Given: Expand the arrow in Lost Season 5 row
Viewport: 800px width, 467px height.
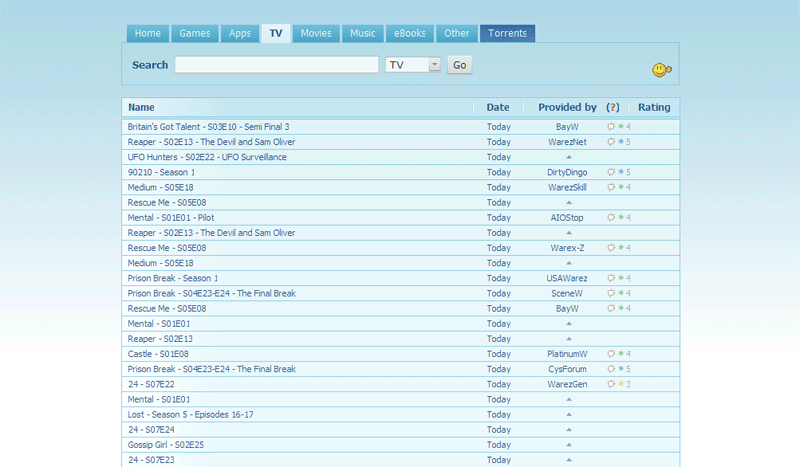Looking at the screenshot, I should point(569,414).
